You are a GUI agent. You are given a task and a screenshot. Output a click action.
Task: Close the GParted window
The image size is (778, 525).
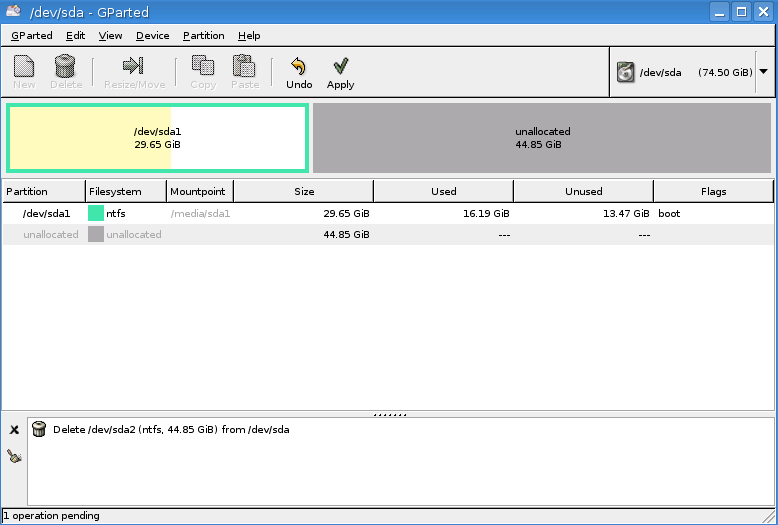pyautogui.click(x=764, y=11)
